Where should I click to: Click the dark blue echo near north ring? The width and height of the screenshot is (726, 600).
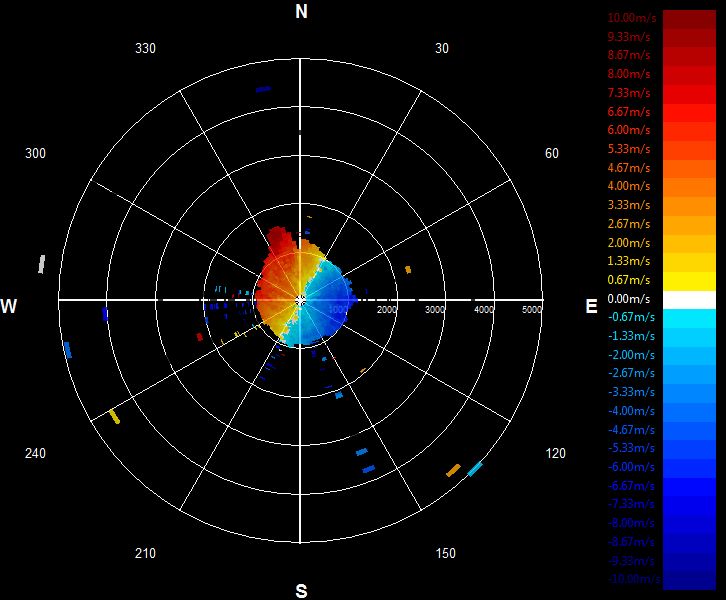263,89
